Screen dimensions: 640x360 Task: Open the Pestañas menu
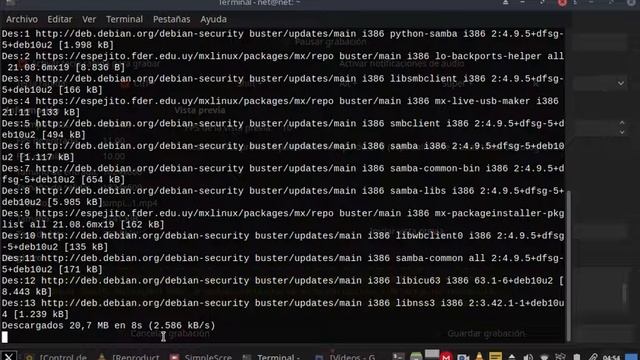(x=171, y=19)
